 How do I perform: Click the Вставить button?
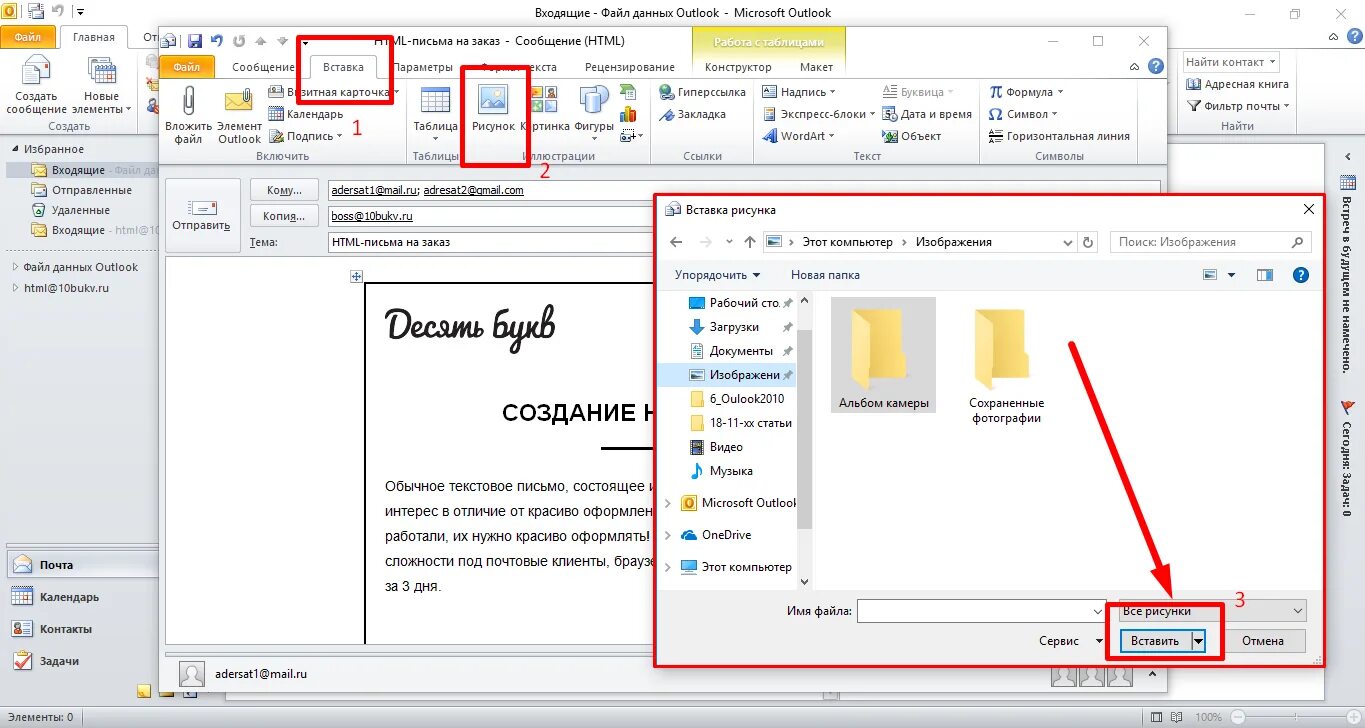(1156, 641)
